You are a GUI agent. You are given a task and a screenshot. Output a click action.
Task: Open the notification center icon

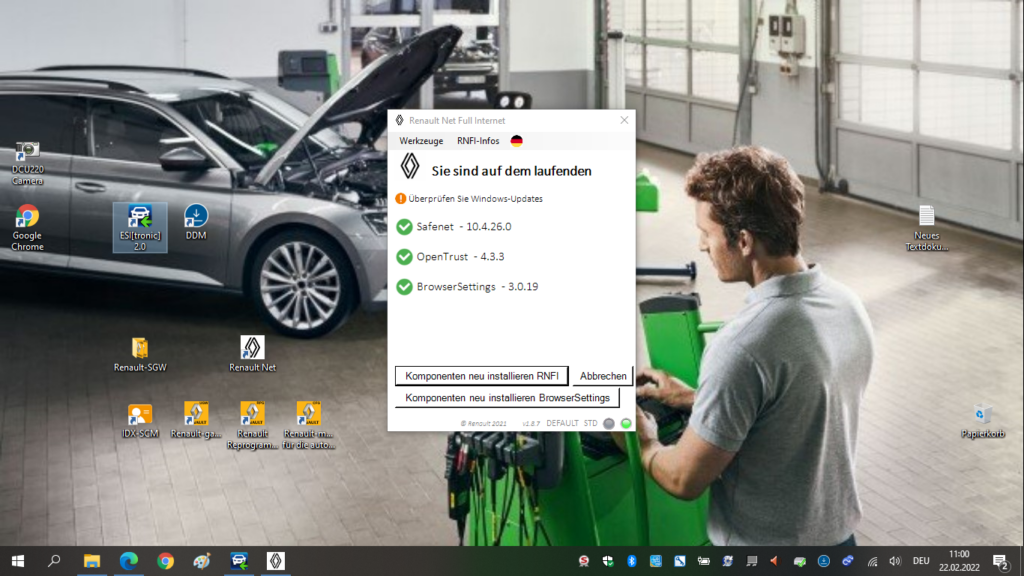click(x=1000, y=561)
